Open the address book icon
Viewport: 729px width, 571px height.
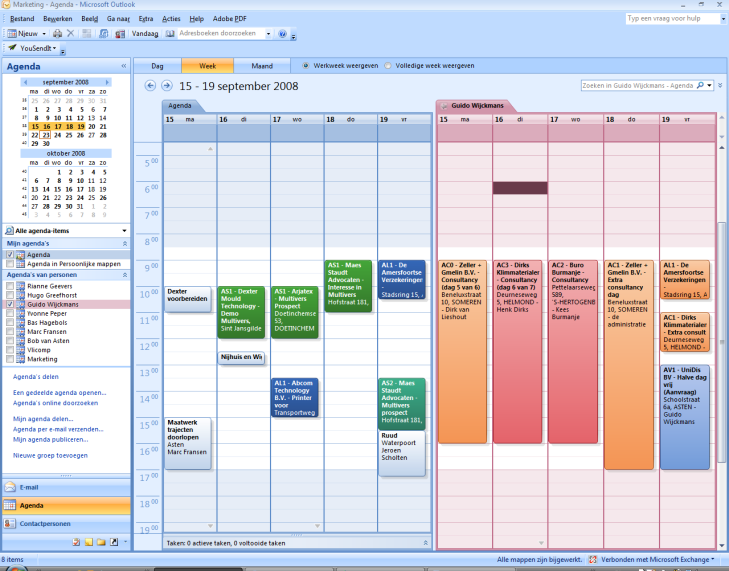[x=170, y=33]
